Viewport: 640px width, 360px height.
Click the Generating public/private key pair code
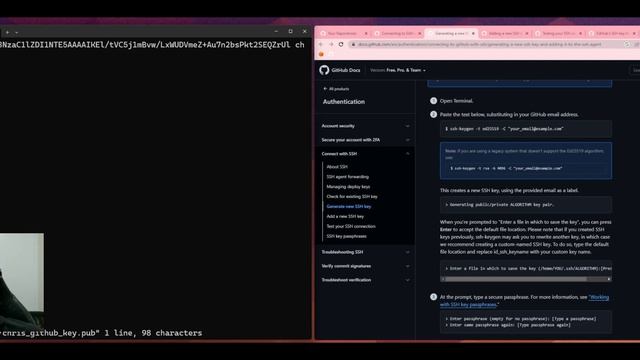coord(526,204)
